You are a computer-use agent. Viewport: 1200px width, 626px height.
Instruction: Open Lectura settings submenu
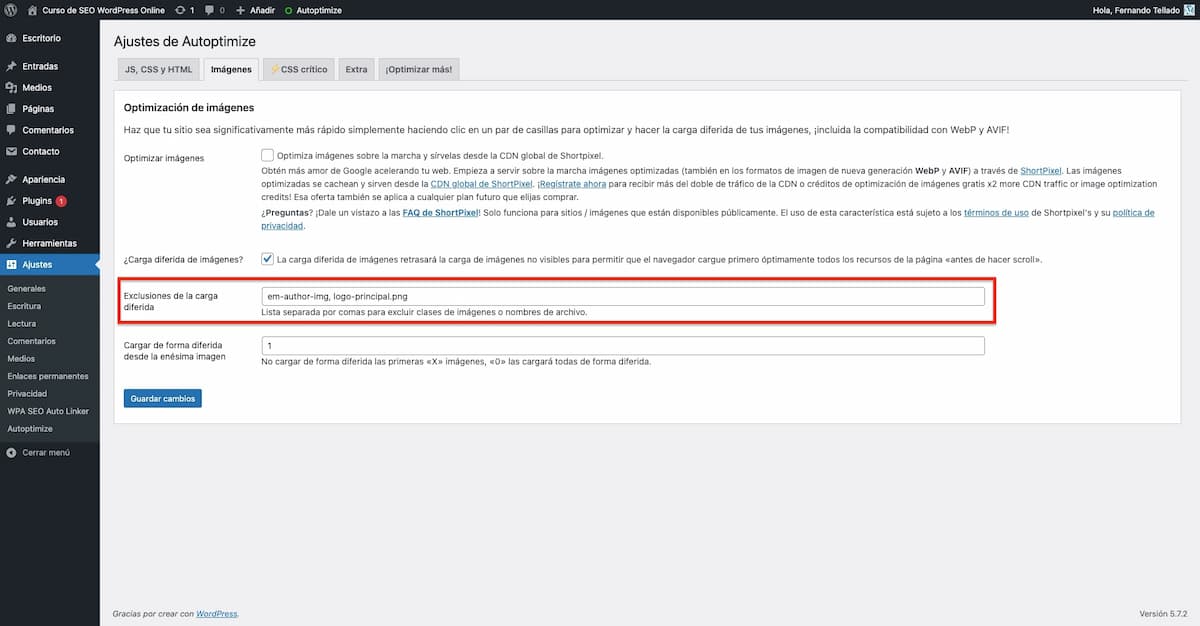click(22, 323)
